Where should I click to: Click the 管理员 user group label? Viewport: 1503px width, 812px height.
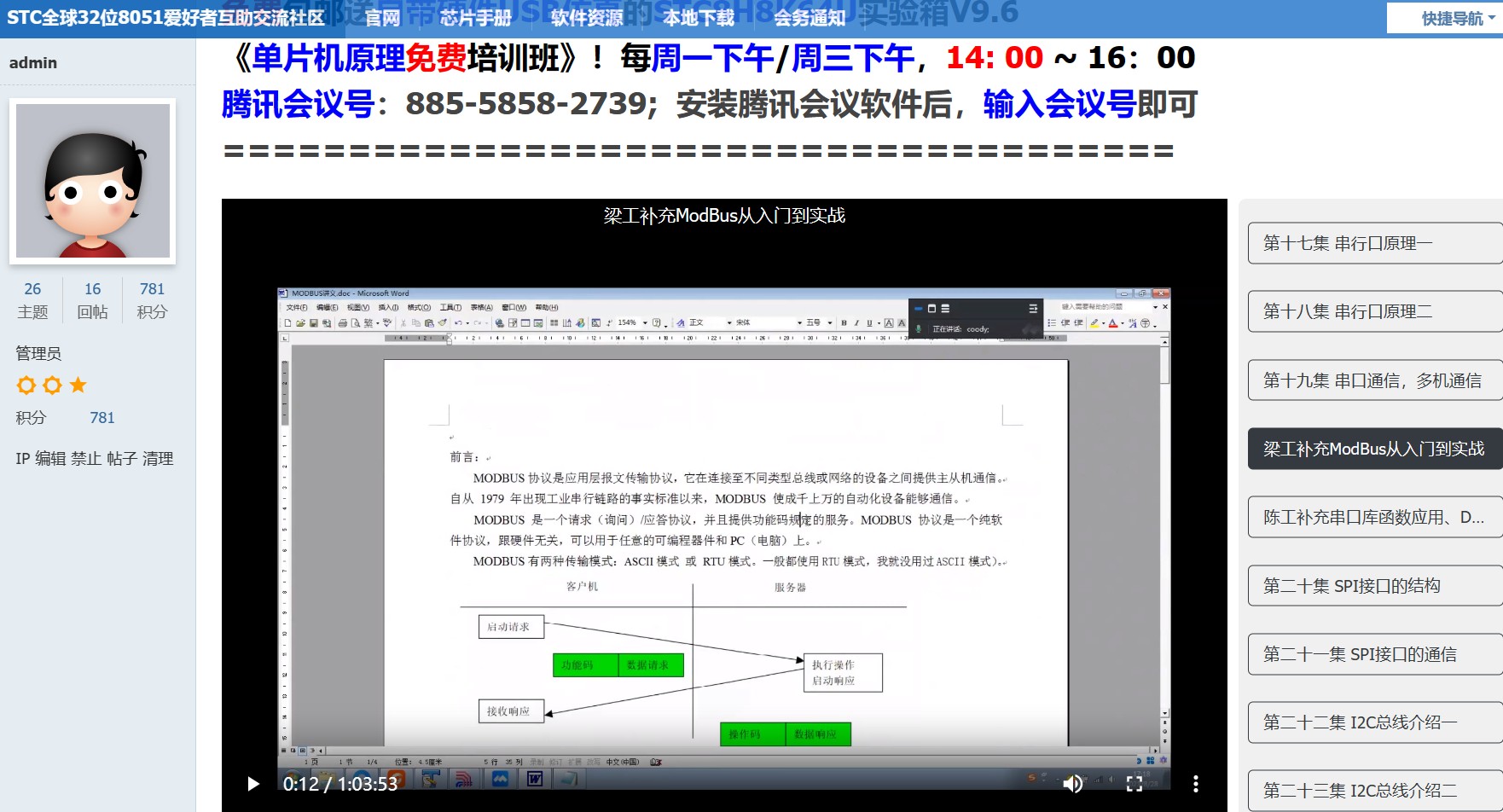38,353
